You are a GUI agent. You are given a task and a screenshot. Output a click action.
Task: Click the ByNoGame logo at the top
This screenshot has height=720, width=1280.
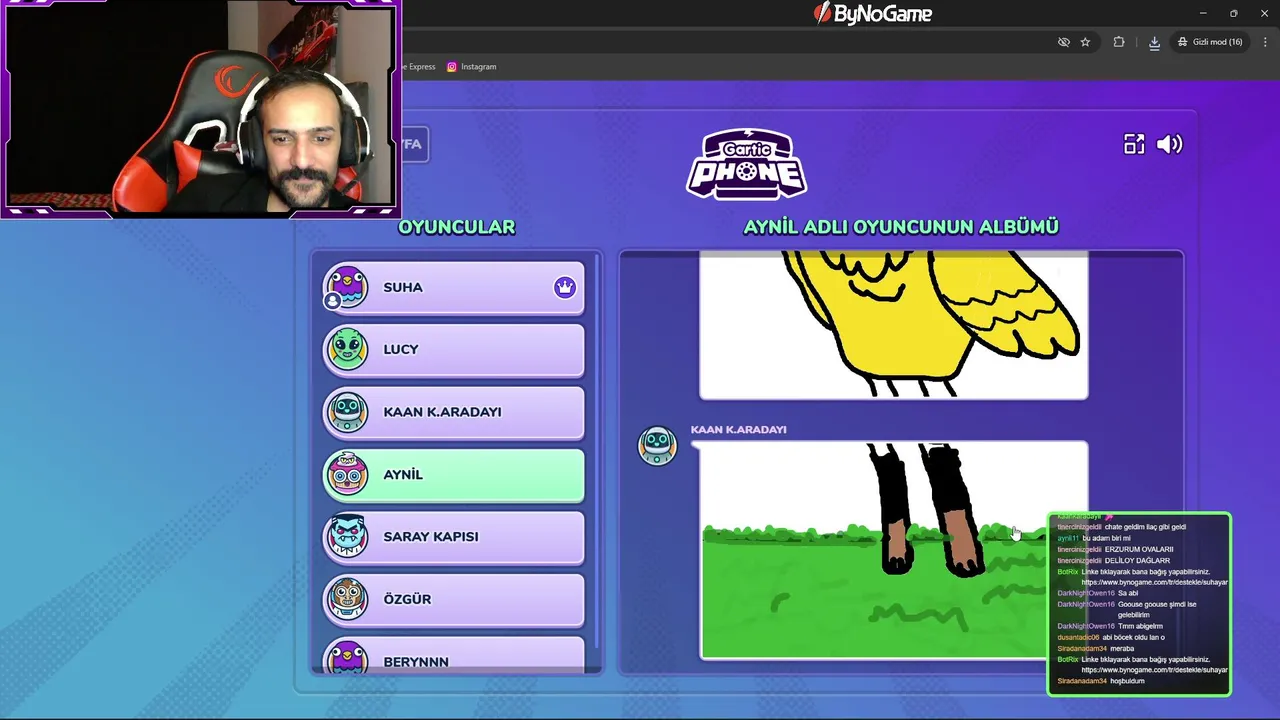pyautogui.click(x=873, y=13)
